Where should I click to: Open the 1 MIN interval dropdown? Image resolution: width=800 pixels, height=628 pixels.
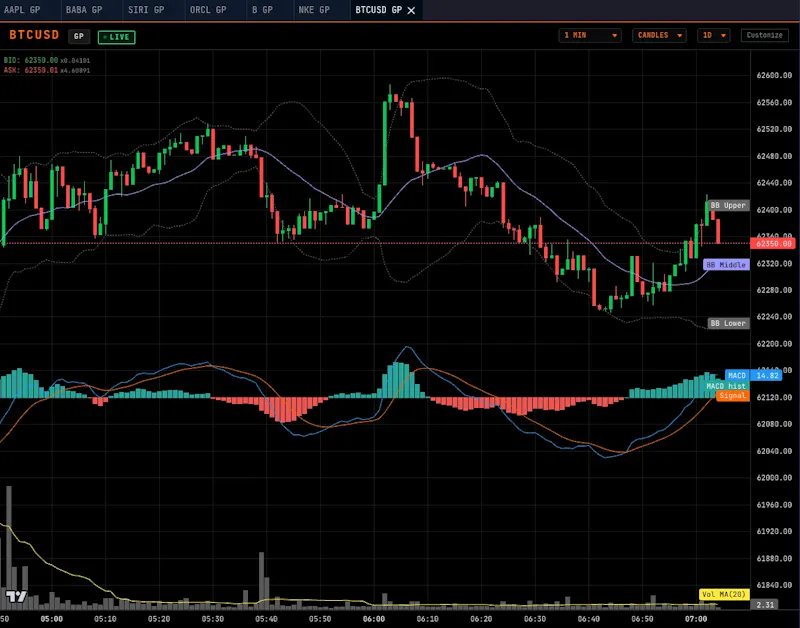(x=590, y=35)
